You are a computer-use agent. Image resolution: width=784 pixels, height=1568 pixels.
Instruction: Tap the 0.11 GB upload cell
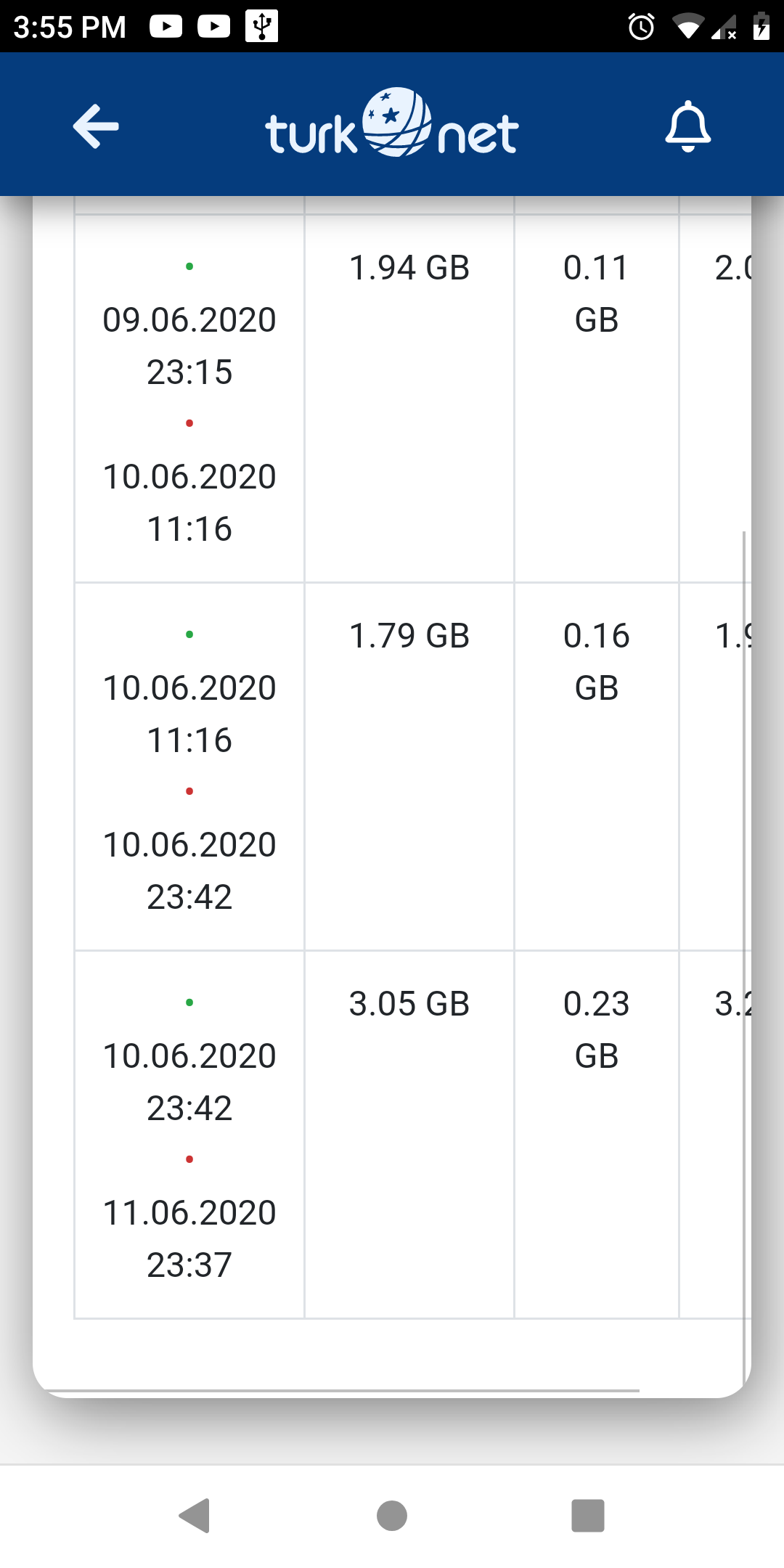tap(597, 399)
